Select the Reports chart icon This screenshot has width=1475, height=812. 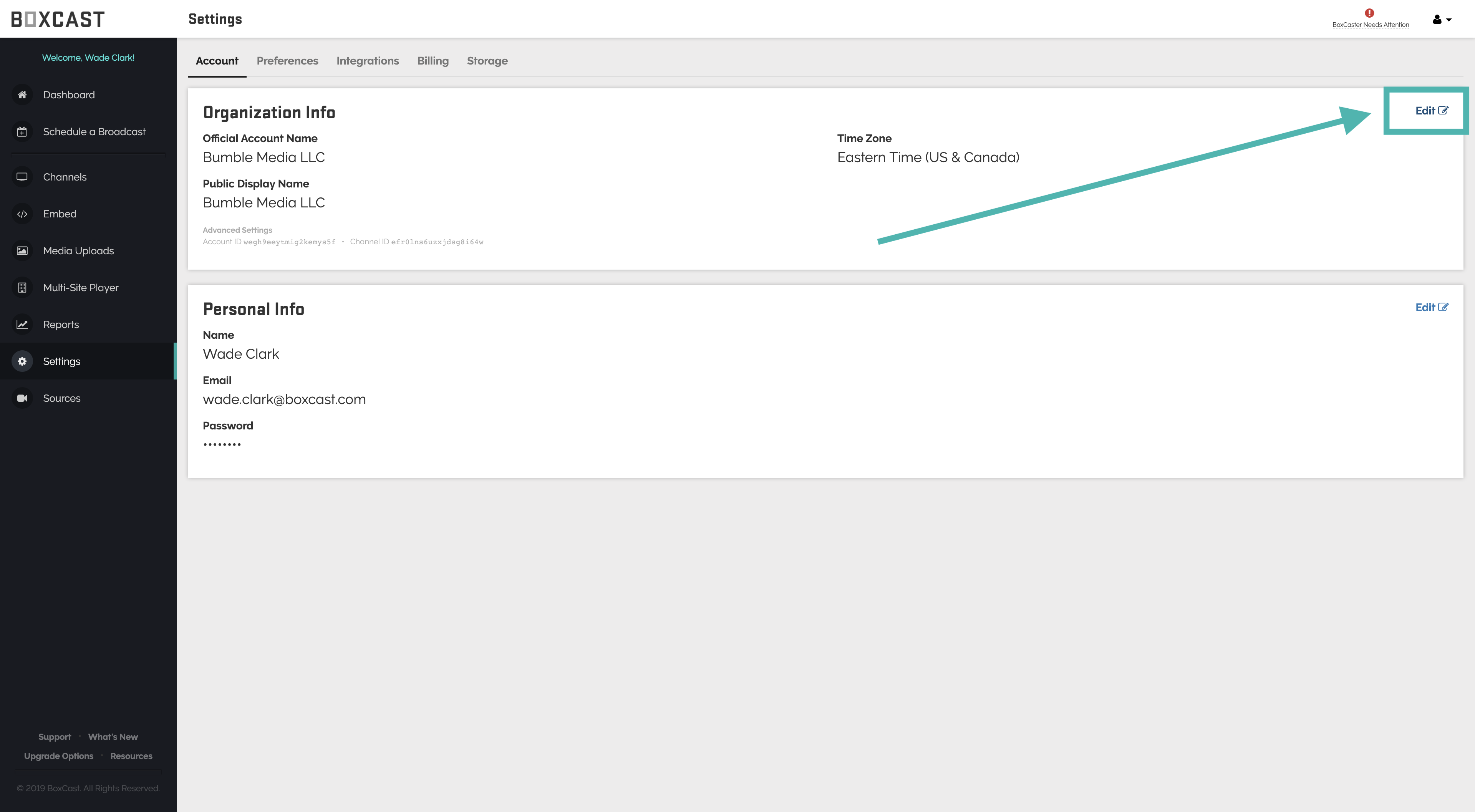(22, 325)
